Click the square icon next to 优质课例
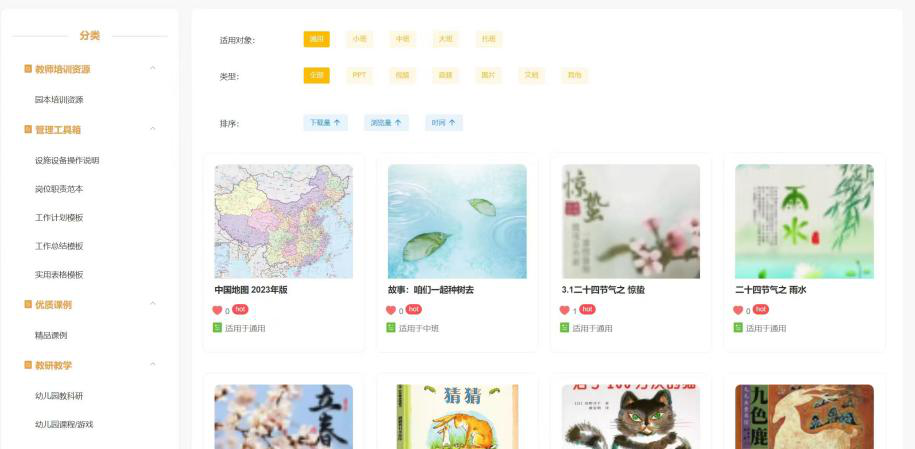915x449 pixels. tap(28, 304)
